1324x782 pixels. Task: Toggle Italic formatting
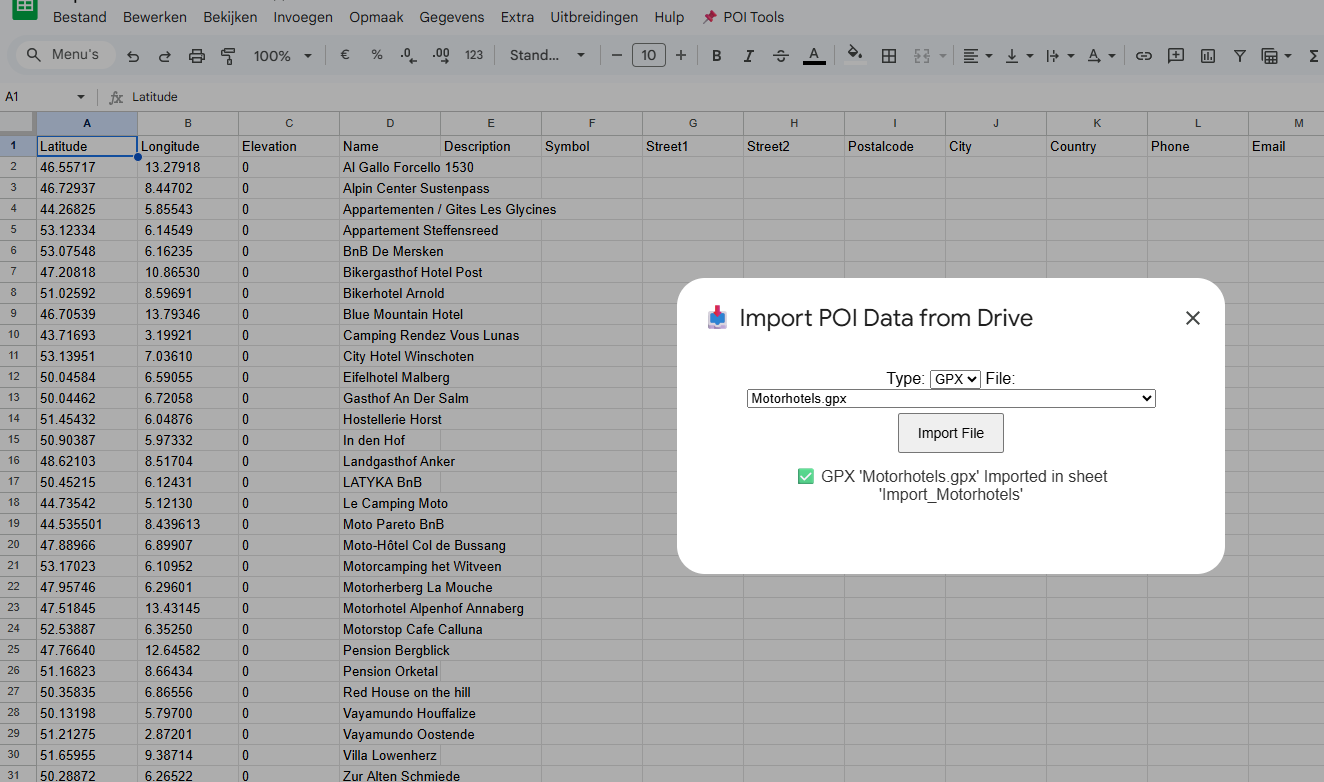(748, 56)
